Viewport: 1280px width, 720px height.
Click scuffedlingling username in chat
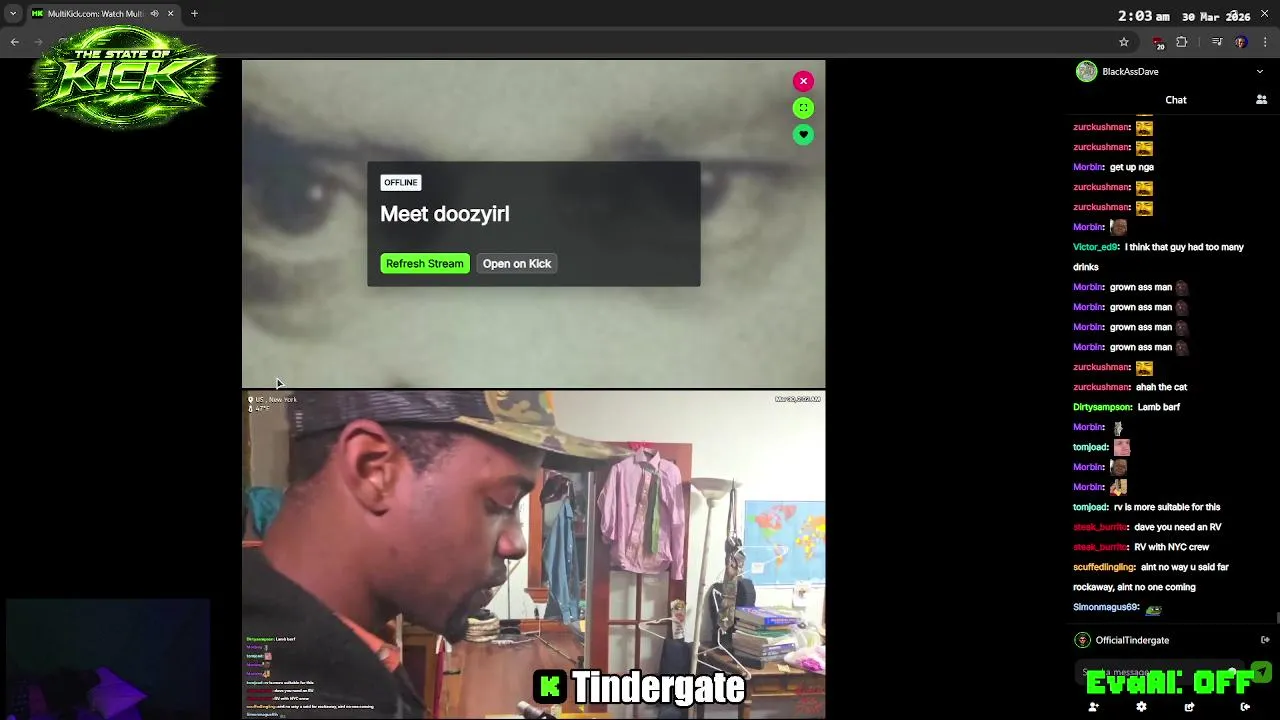(1105, 567)
